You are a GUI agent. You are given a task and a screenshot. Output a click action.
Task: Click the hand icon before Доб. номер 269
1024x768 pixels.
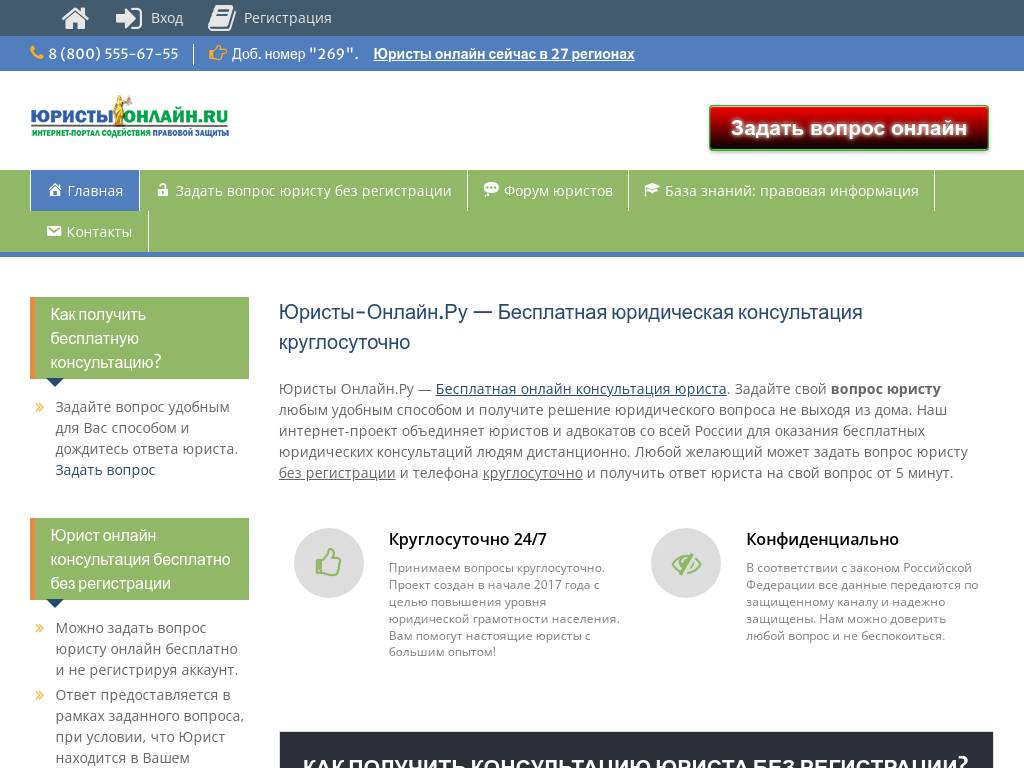point(217,52)
